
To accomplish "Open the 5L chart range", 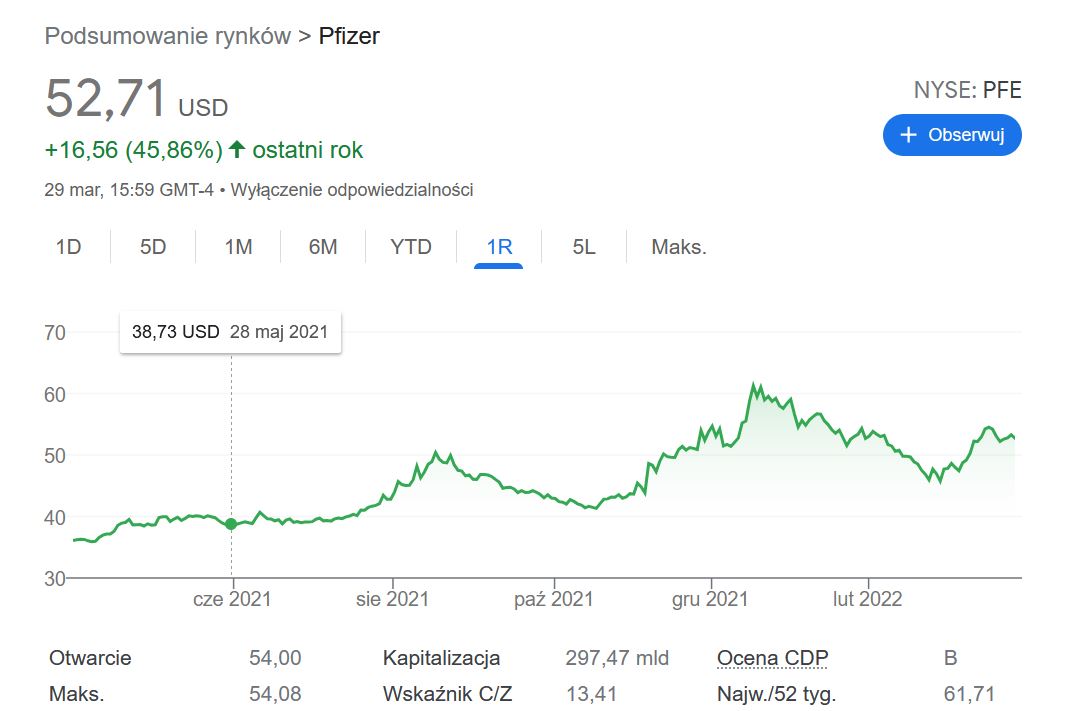I will pyautogui.click(x=584, y=247).
